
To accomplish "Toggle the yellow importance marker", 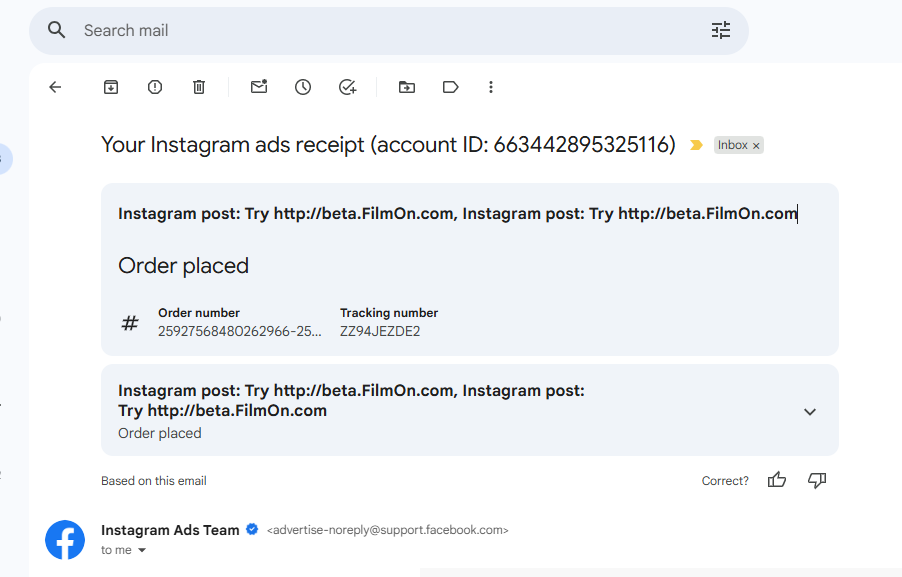I will pyautogui.click(x=697, y=145).
